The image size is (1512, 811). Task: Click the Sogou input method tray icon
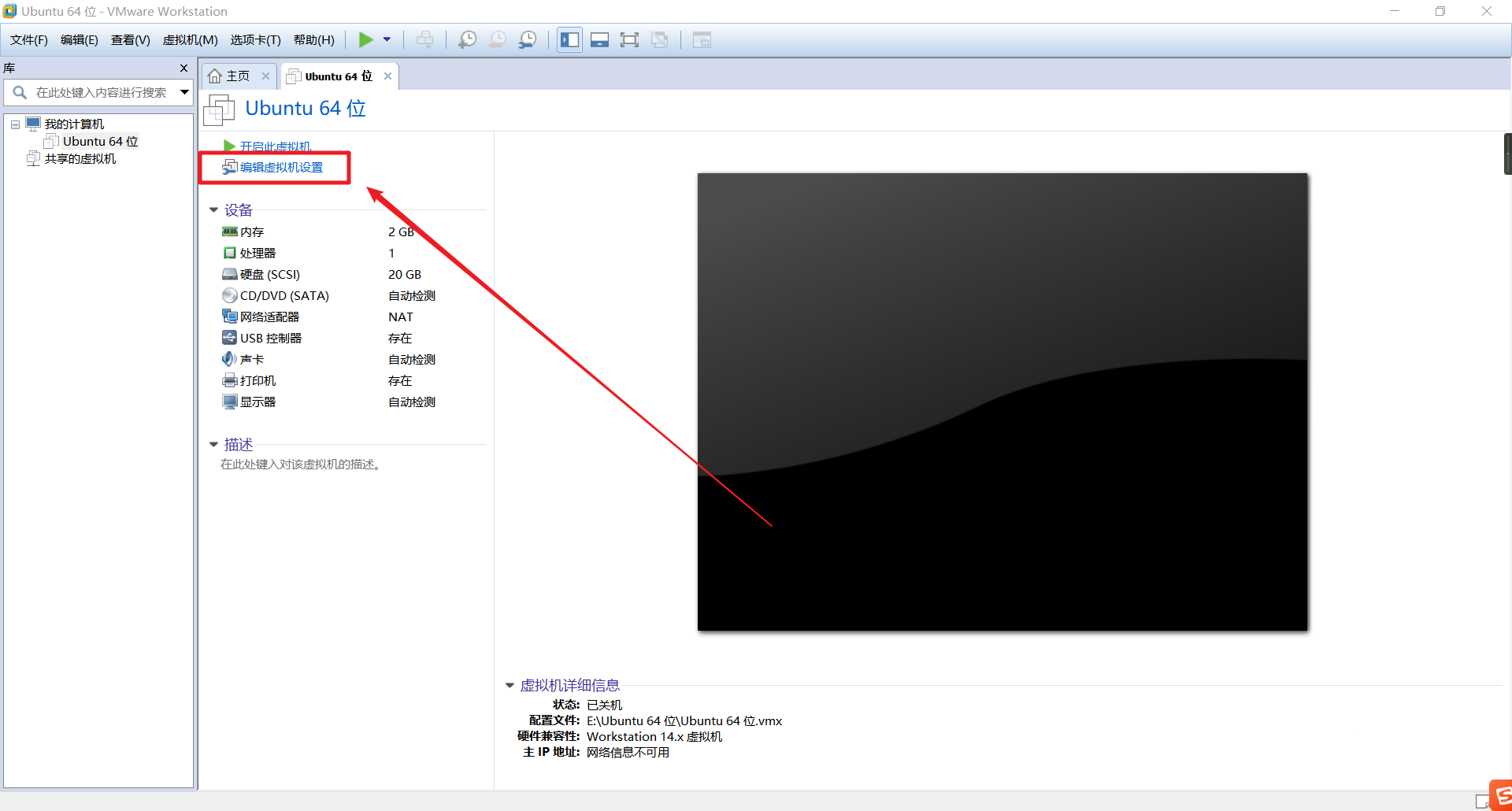[1501, 795]
